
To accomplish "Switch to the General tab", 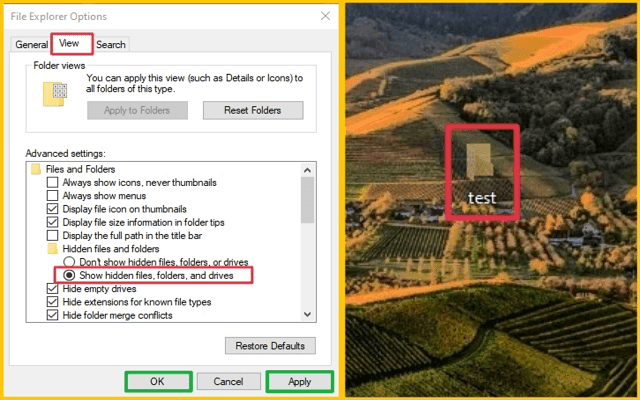I will (31, 44).
